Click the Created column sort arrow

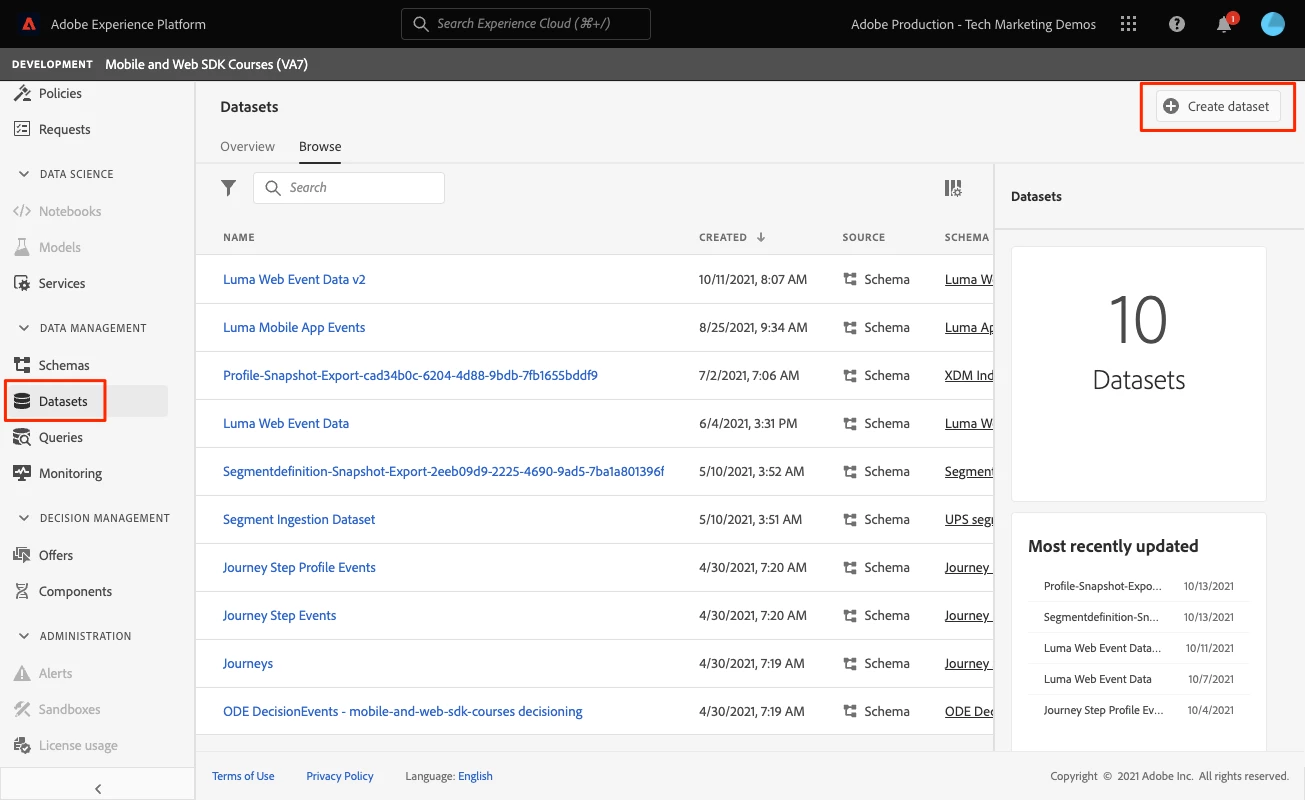coord(761,237)
